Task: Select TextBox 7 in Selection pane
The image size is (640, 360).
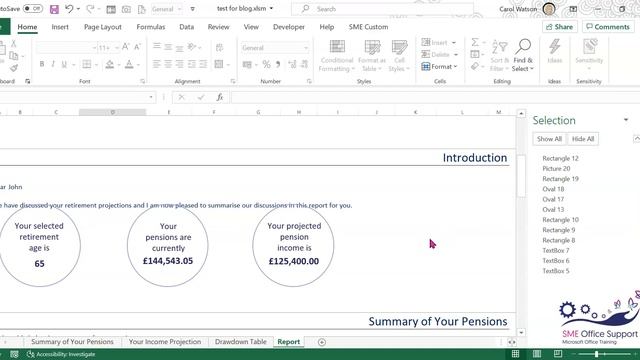Action: click(556, 251)
